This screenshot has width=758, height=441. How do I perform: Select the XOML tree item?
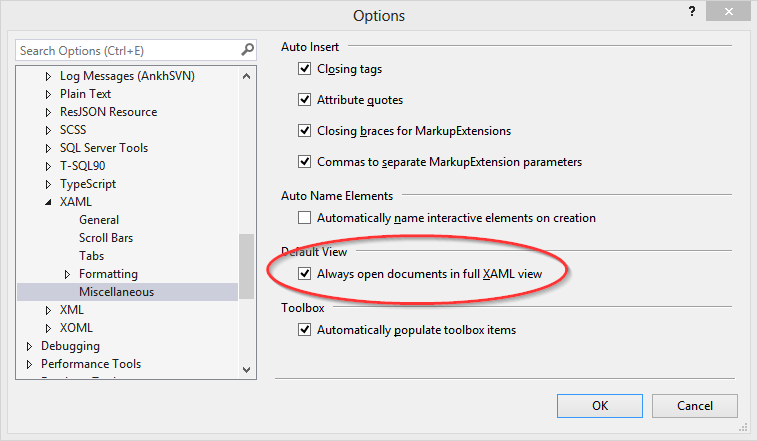[x=76, y=328]
